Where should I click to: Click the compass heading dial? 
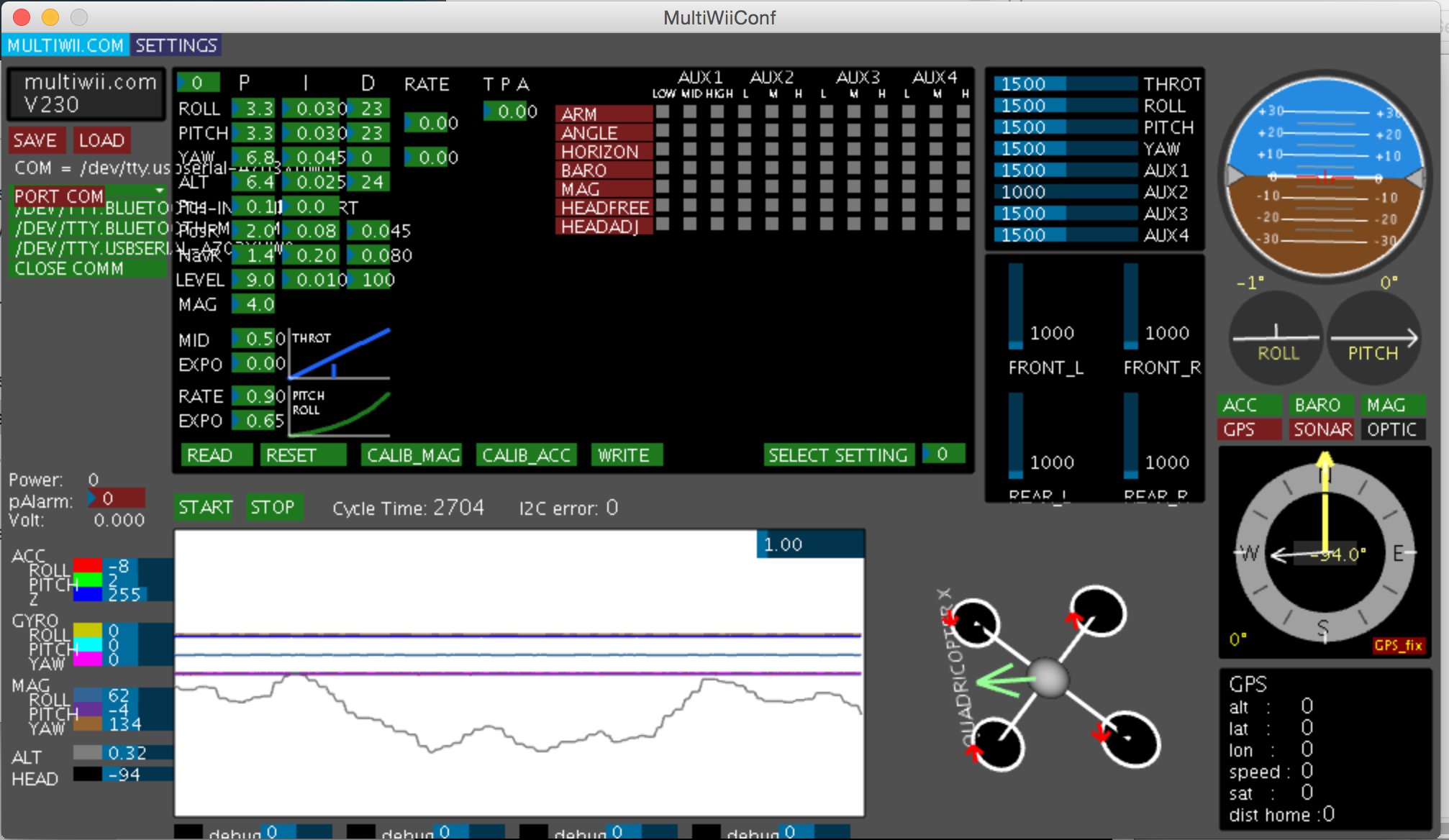pos(1324,552)
